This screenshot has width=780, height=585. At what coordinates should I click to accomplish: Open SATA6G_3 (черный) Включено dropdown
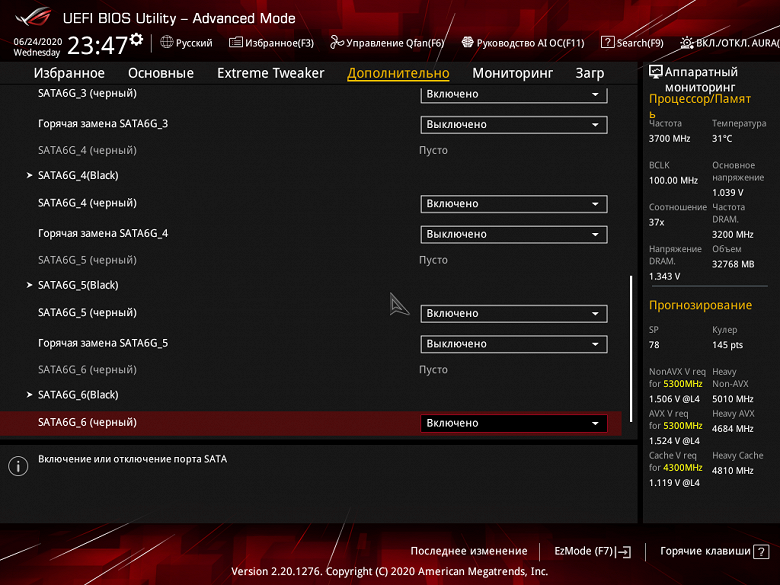coord(514,94)
